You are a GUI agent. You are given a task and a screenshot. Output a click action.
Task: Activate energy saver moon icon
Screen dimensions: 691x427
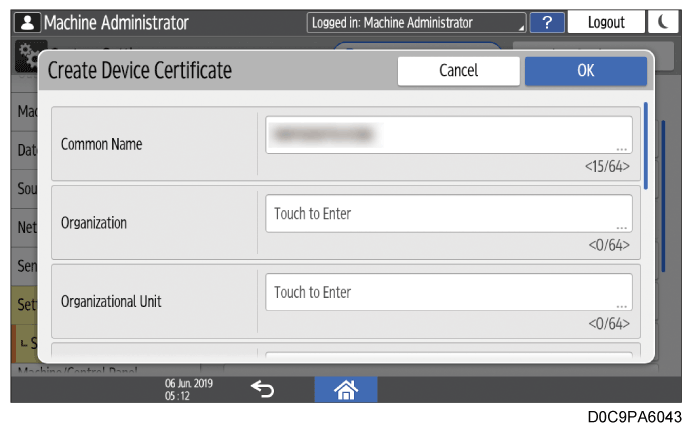point(661,22)
